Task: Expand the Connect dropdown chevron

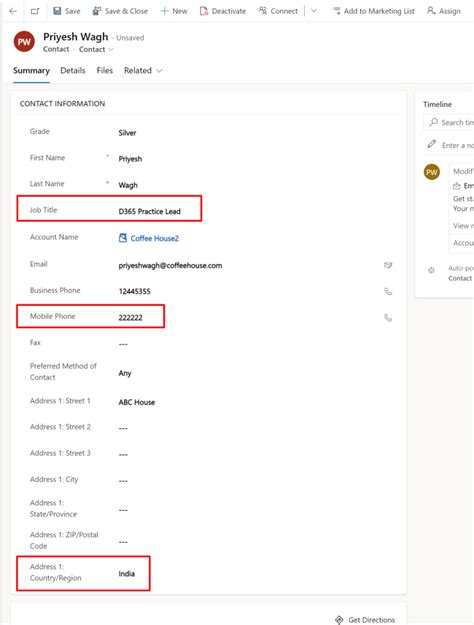Action: [314, 11]
